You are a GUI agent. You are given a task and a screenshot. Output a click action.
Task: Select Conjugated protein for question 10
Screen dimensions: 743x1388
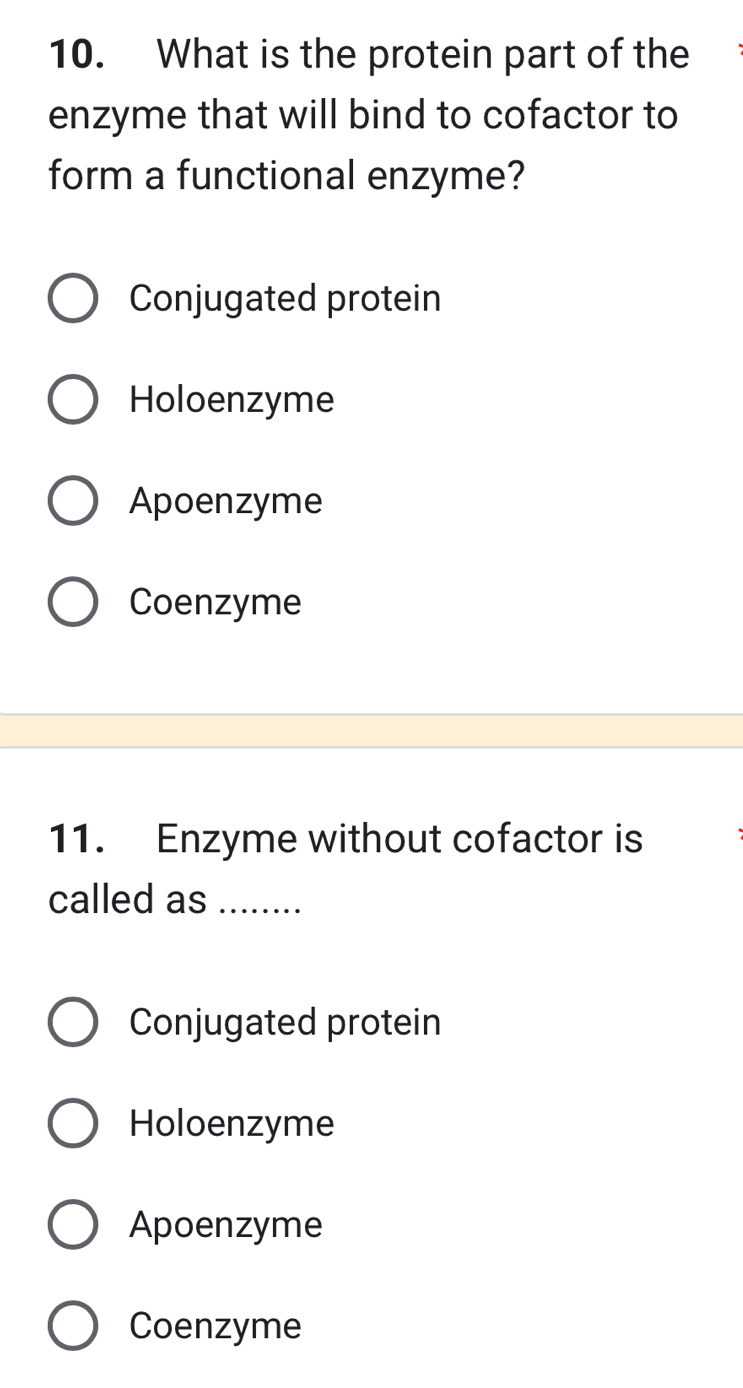pos(72,298)
